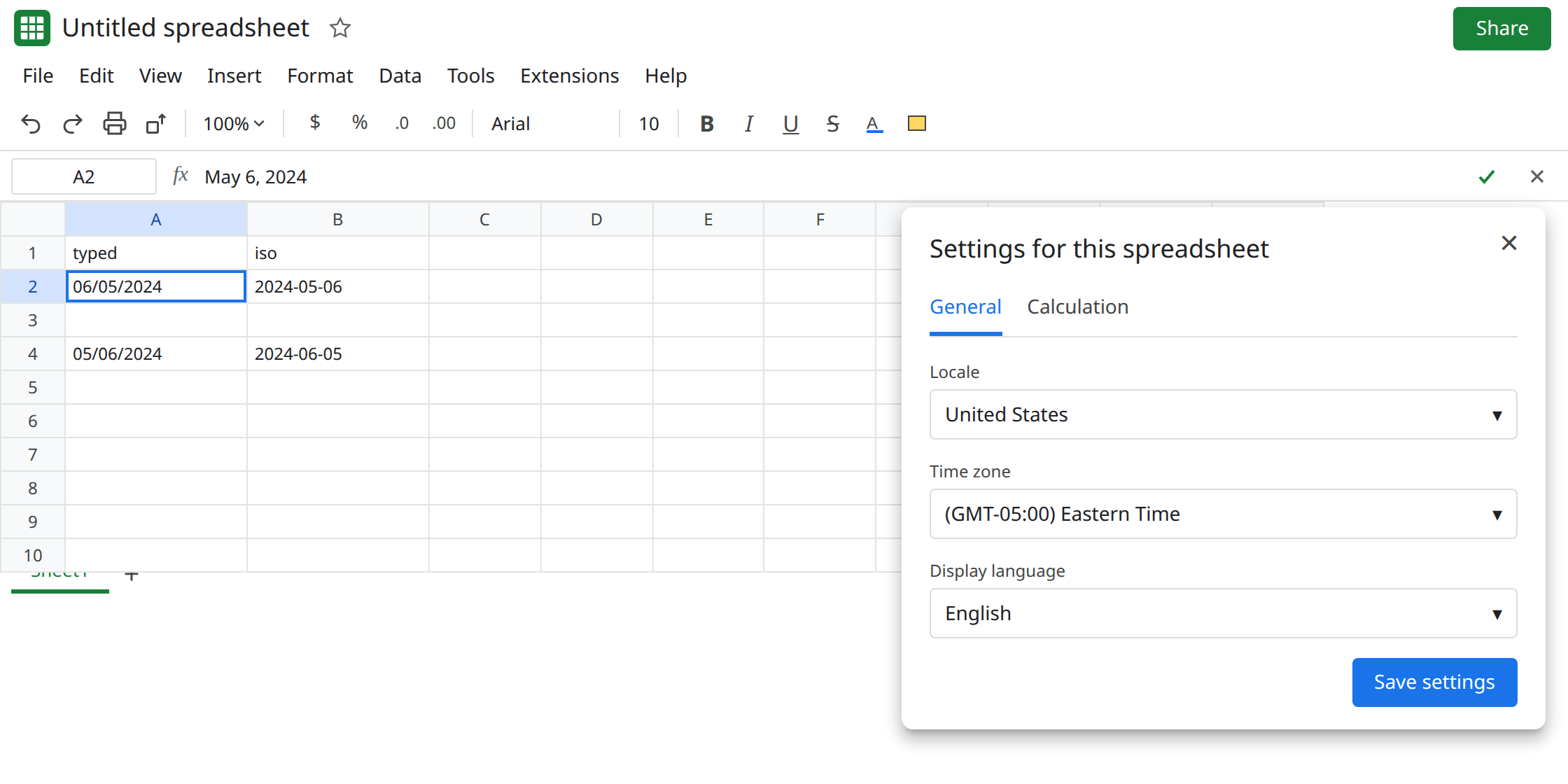The height and width of the screenshot is (784, 1568).
Task: Select cell containing 2024-06-05
Action: [x=338, y=353]
